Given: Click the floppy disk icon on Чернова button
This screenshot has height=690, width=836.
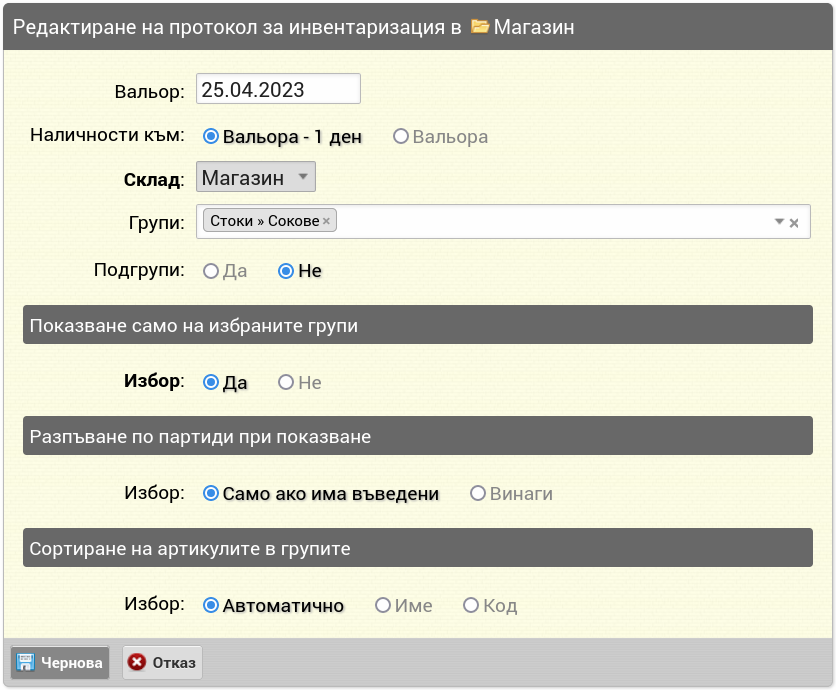Looking at the screenshot, I should (x=25, y=662).
